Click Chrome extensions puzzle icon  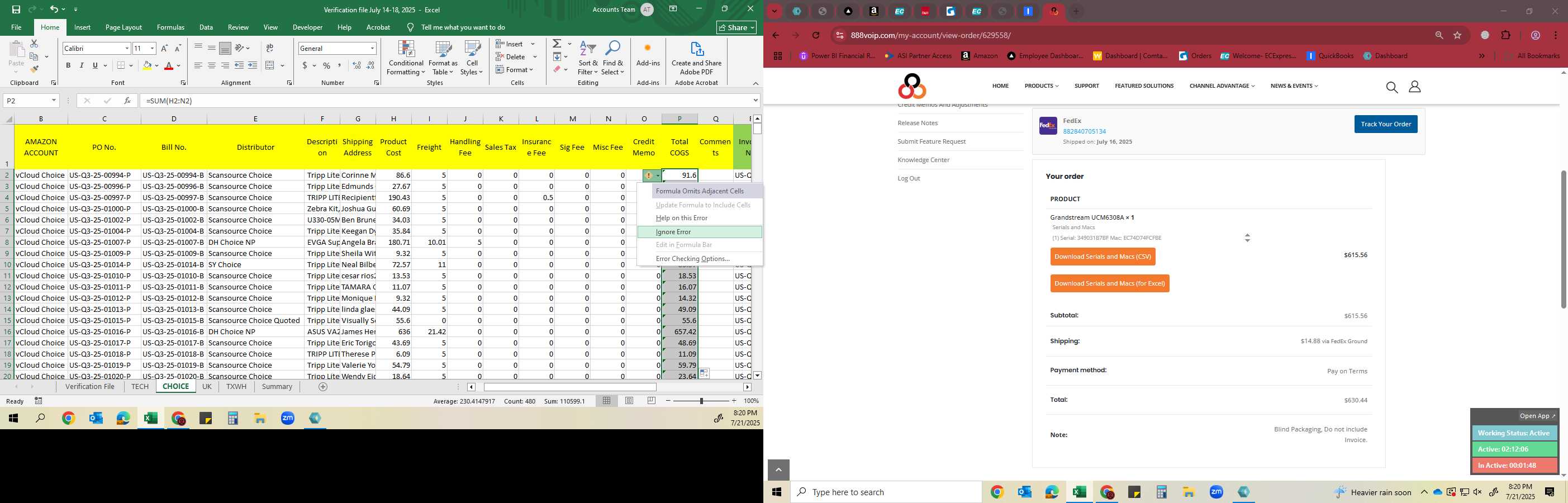point(1506,35)
